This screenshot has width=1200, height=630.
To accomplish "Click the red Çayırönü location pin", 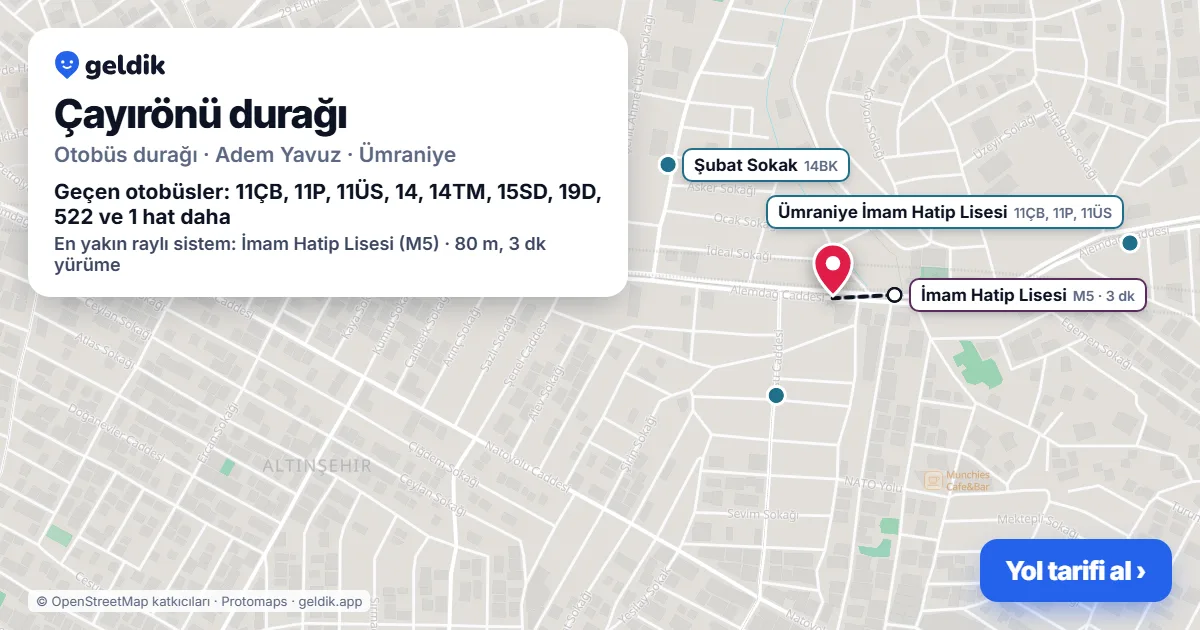I will coord(833,269).
